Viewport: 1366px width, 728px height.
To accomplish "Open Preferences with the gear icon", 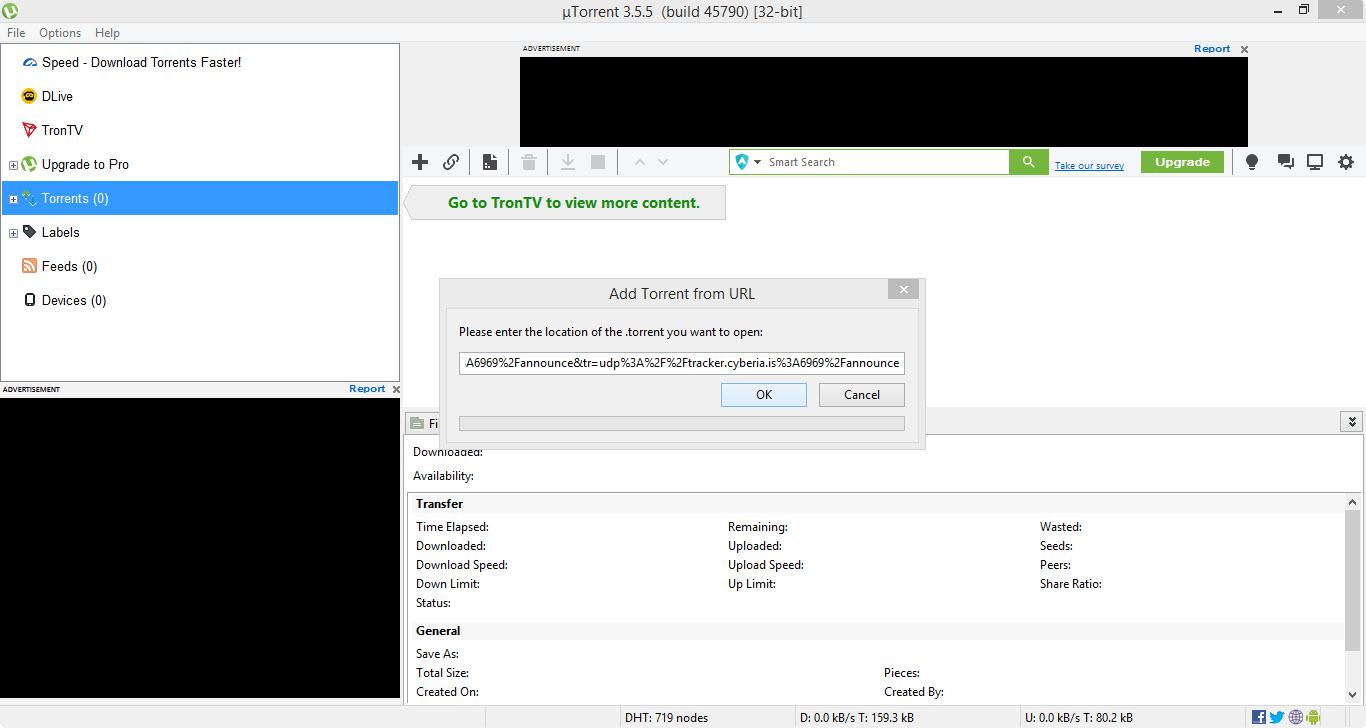I will 1346,162.
